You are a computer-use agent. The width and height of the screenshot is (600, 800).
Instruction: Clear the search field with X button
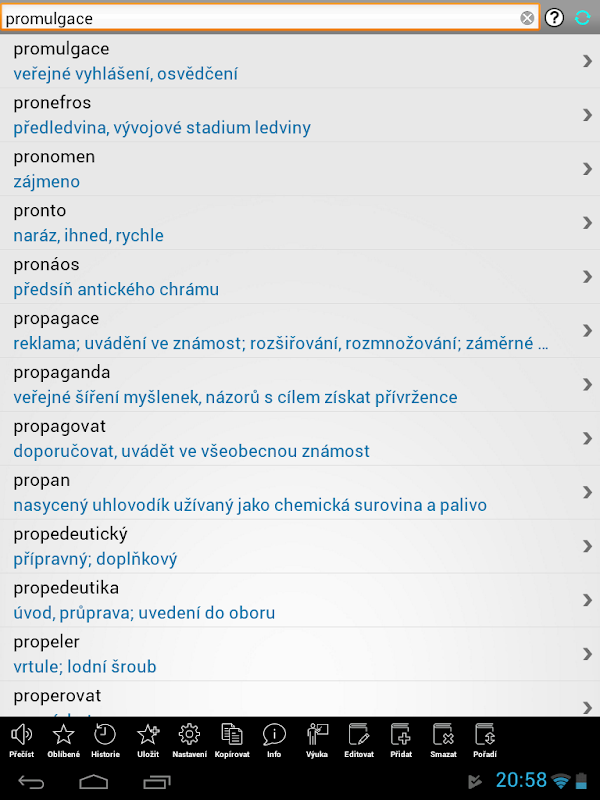[527, 18]
